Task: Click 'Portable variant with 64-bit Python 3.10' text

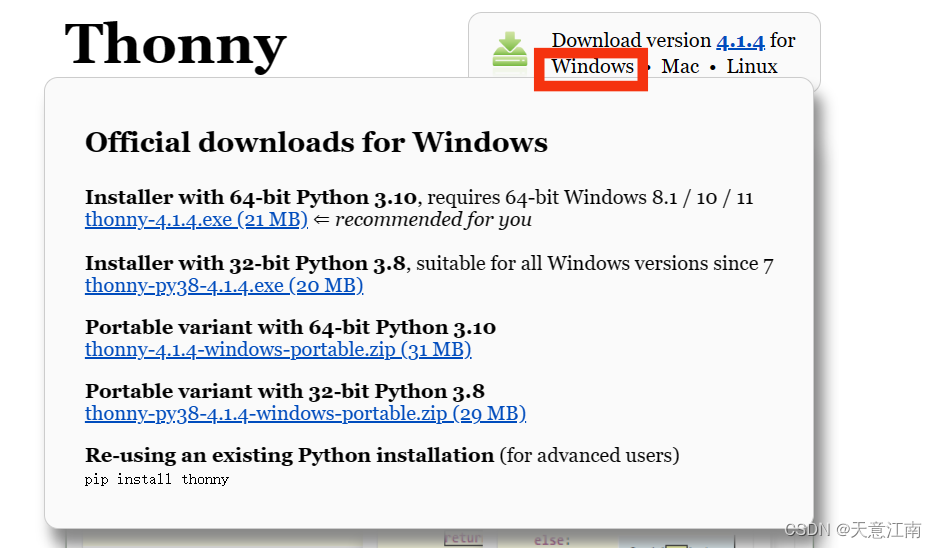Action: 290,327
